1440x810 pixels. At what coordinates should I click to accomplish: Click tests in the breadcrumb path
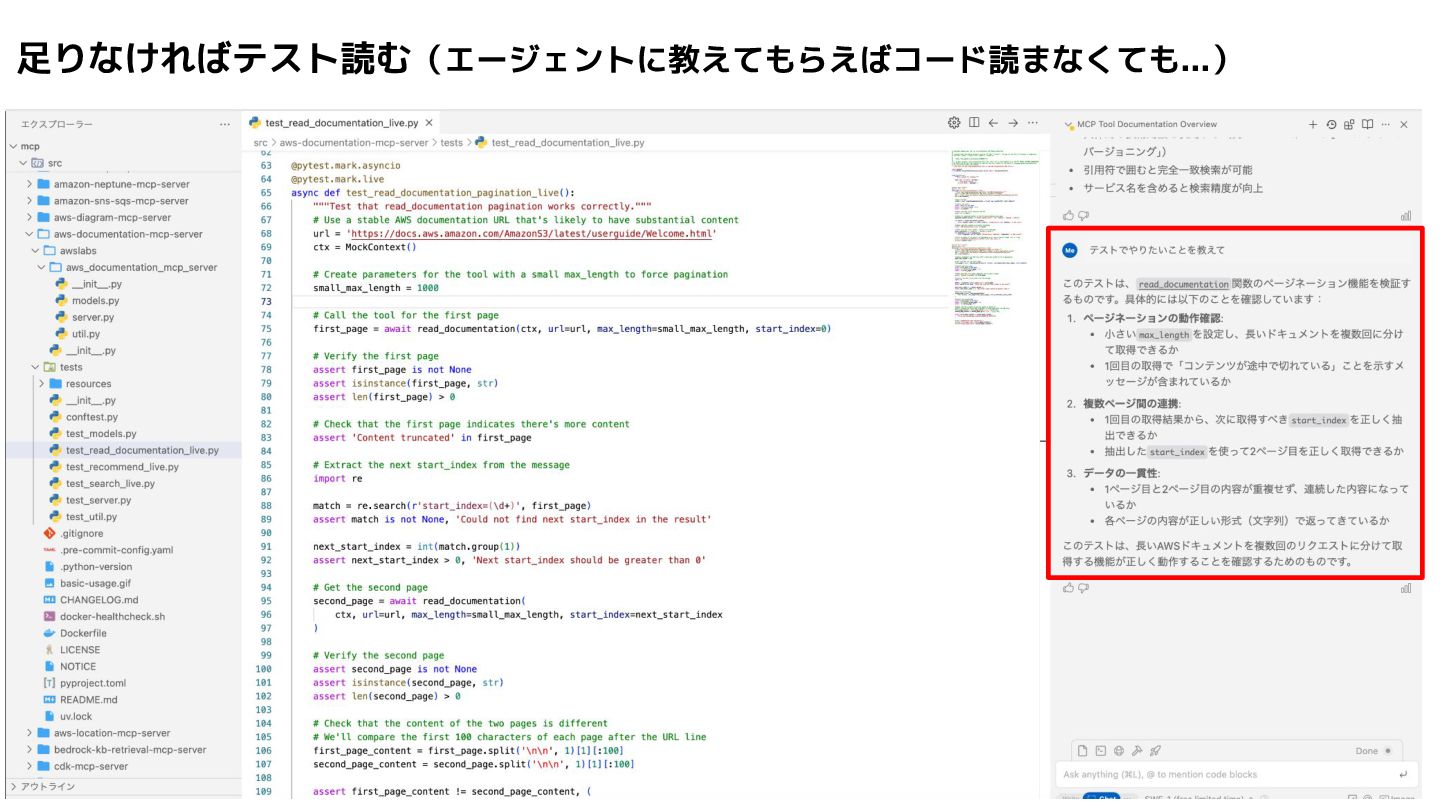pos(452,143)
